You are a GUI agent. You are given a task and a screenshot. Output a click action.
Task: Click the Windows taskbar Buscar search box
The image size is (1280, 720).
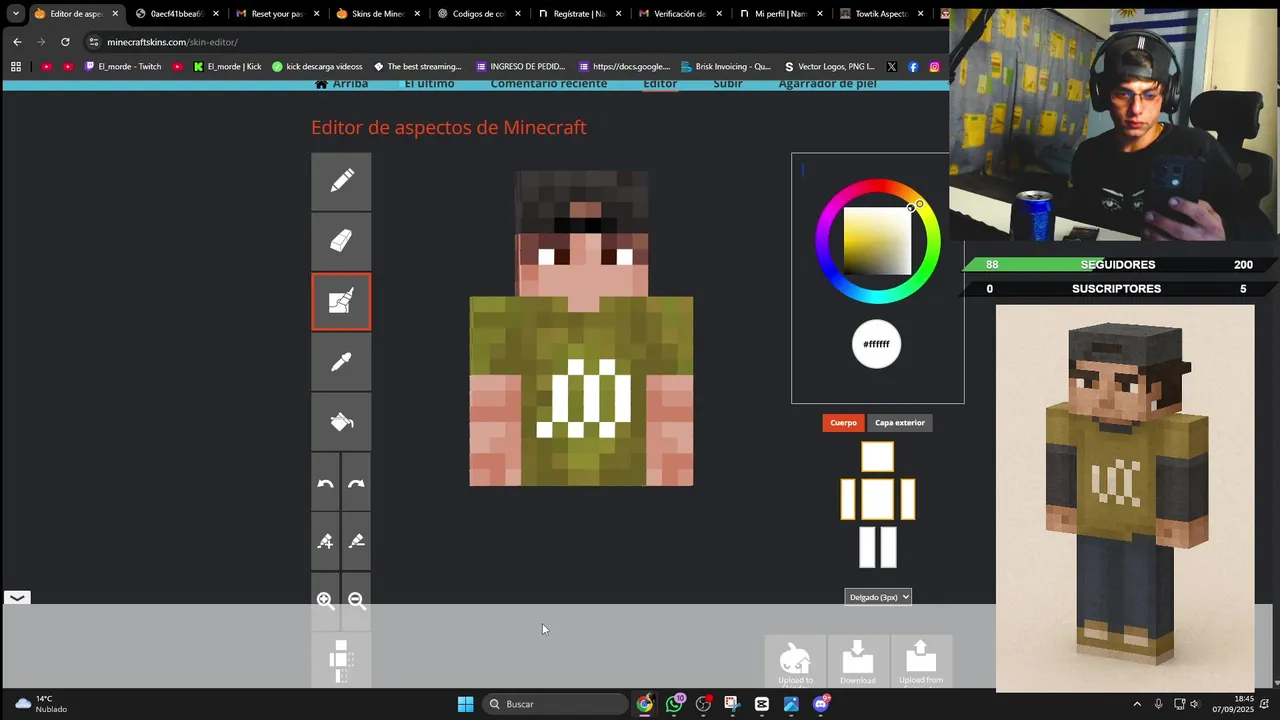(x=555, y=704)
